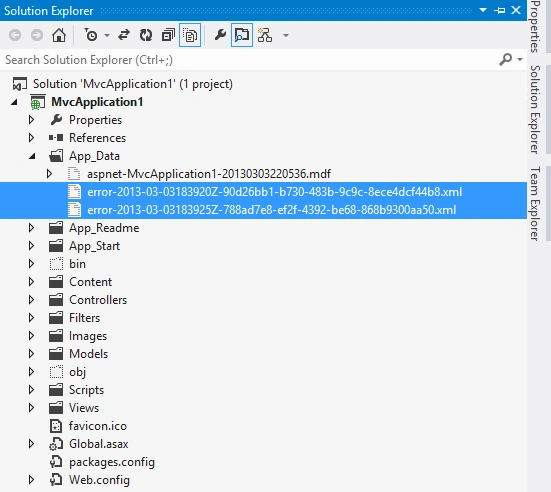
Task: Expand the Views folder
Action: pos(31,408)
